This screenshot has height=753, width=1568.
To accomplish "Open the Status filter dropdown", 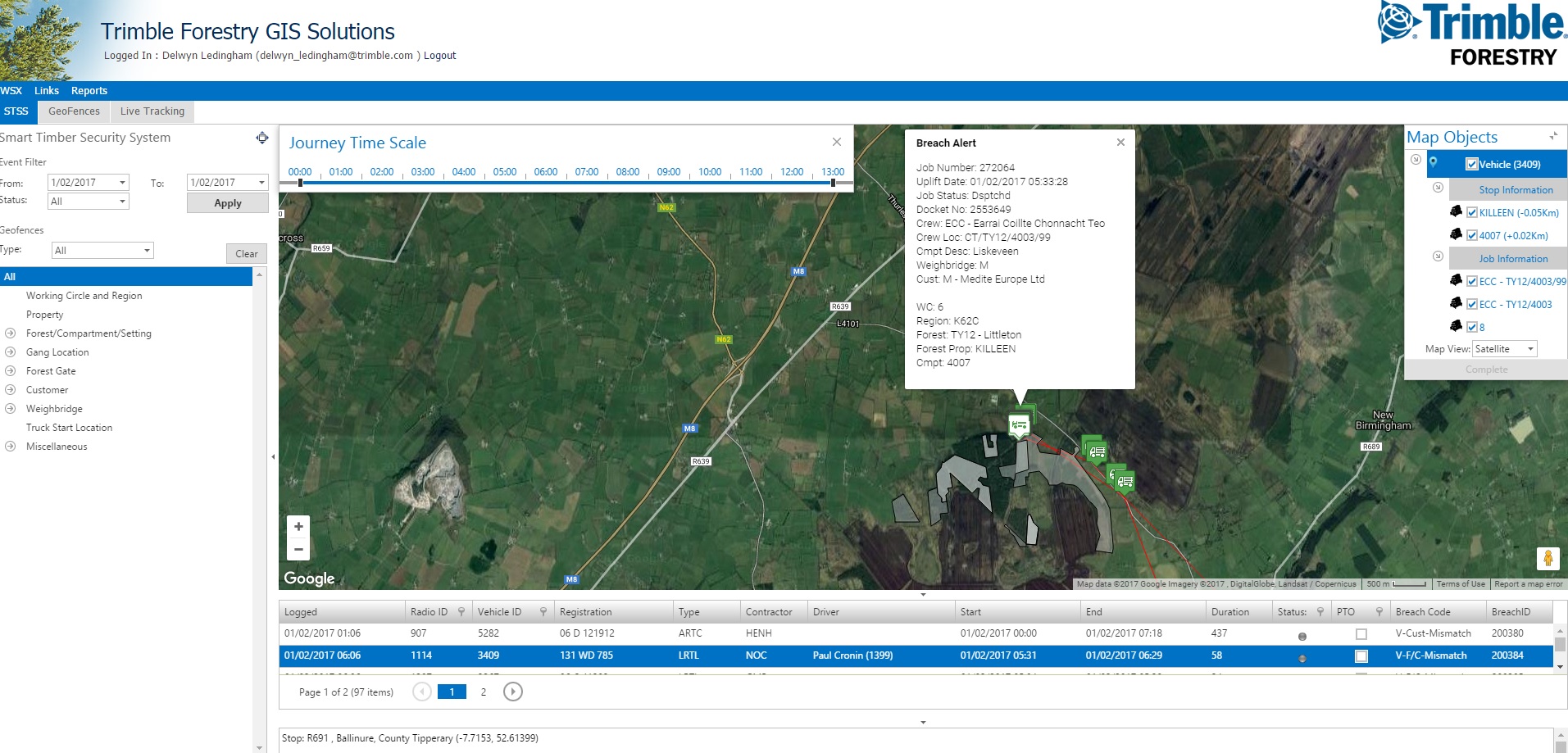I will coord(122,201).
